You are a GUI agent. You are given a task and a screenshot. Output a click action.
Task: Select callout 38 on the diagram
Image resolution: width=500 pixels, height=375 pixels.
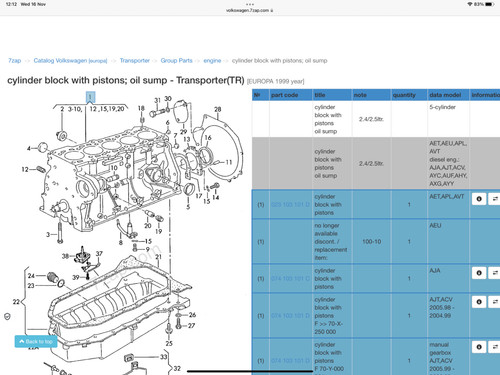[x=65, y=256]
